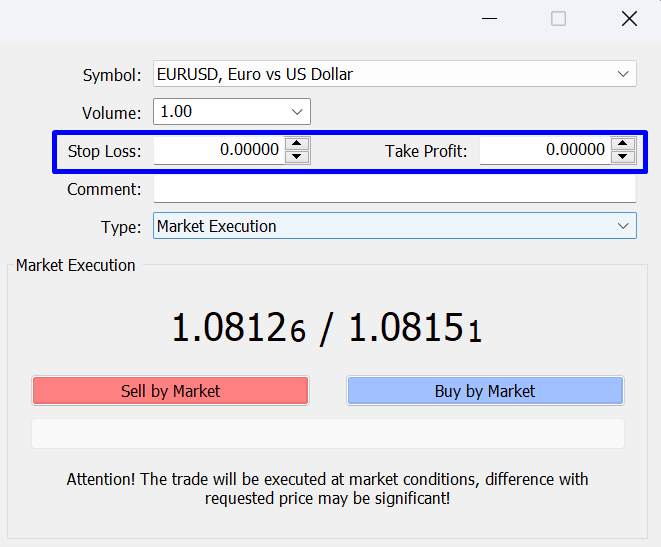Focus the Take Profit input field
This screenshot has height=547, width=661.
coord(544,151)
